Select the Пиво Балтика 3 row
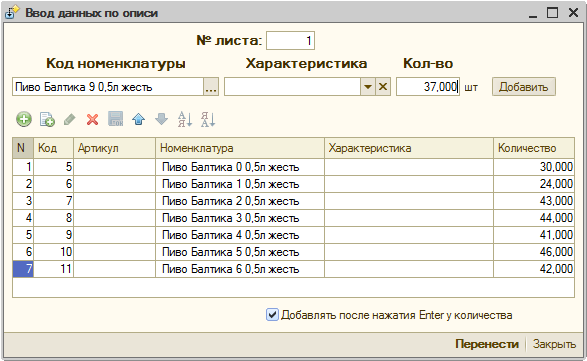The height and width of the screenshot is (361, 587). (293, 218)
